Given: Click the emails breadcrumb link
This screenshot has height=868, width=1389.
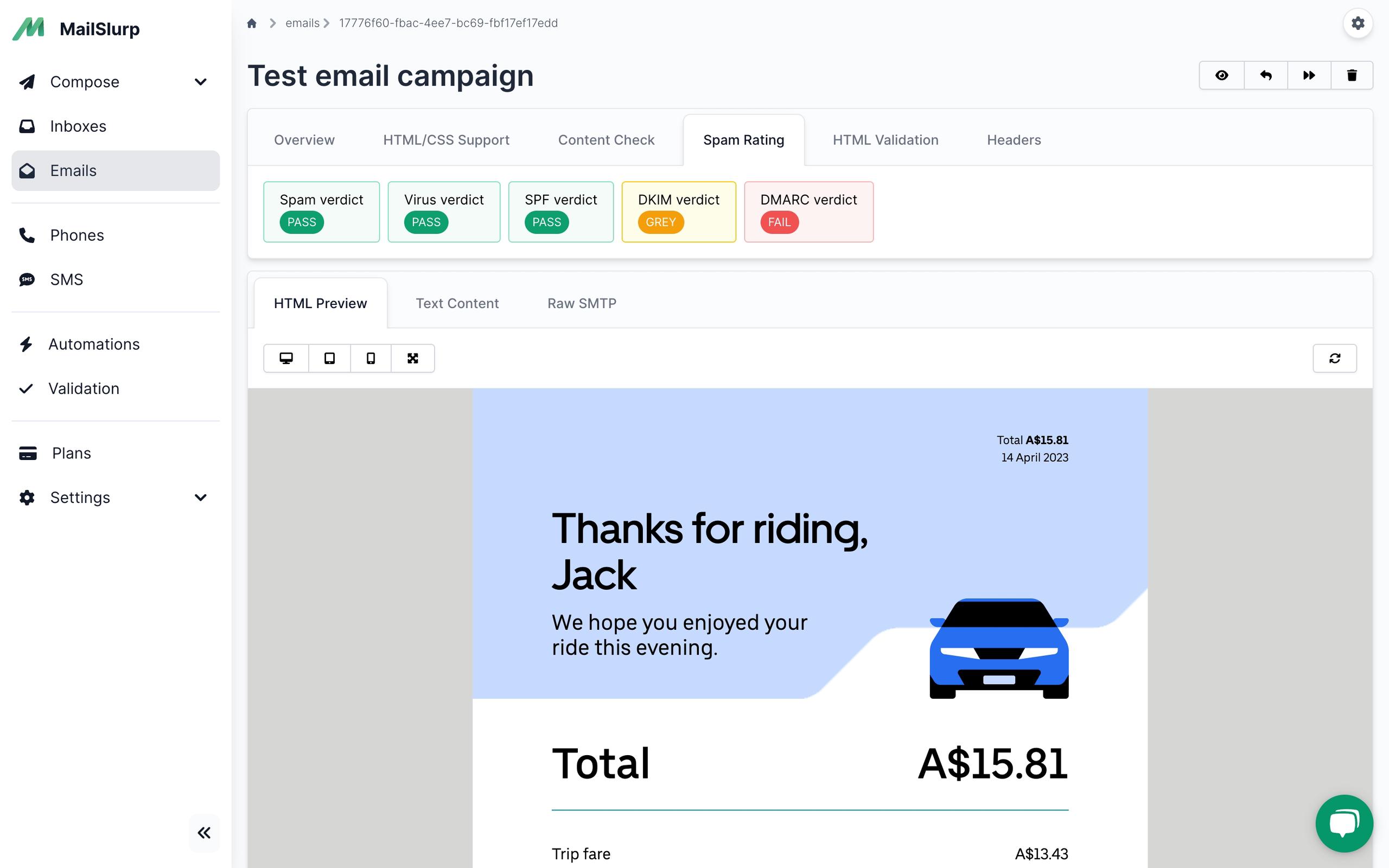Looking at the screenshot, I should click(x=302, y=23).
